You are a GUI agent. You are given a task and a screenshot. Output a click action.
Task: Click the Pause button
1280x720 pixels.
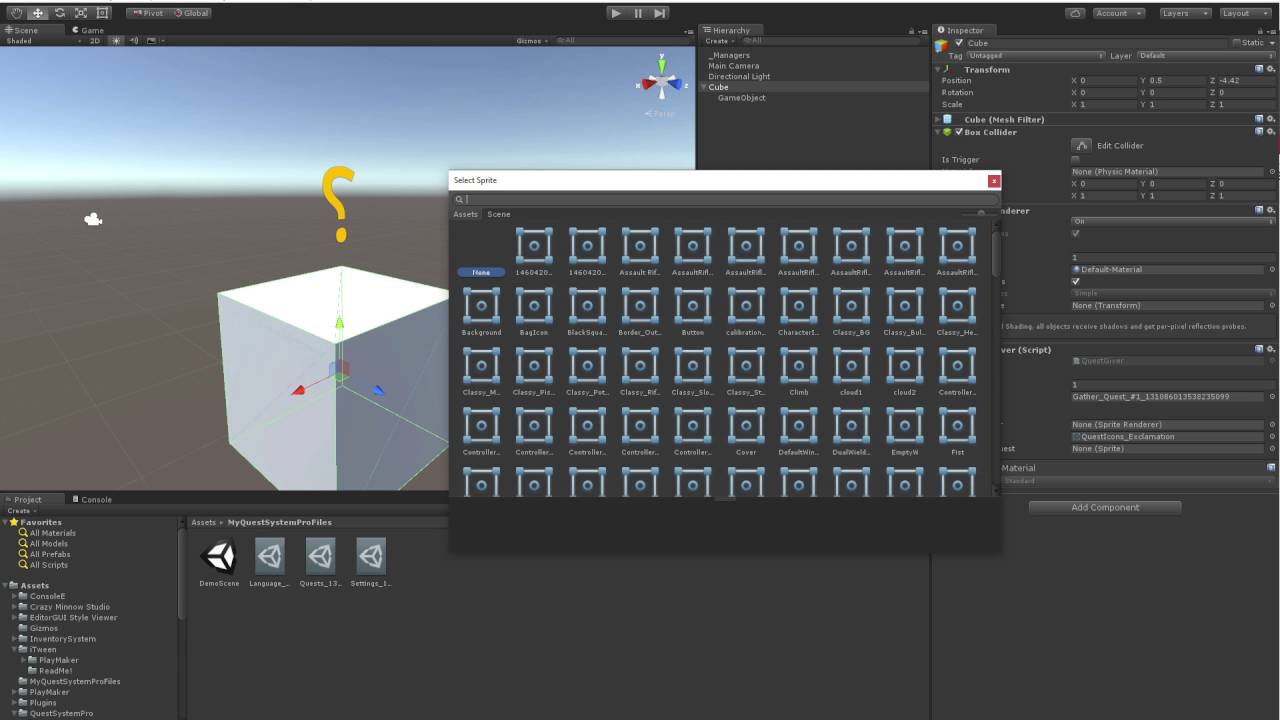pos(638,13)
